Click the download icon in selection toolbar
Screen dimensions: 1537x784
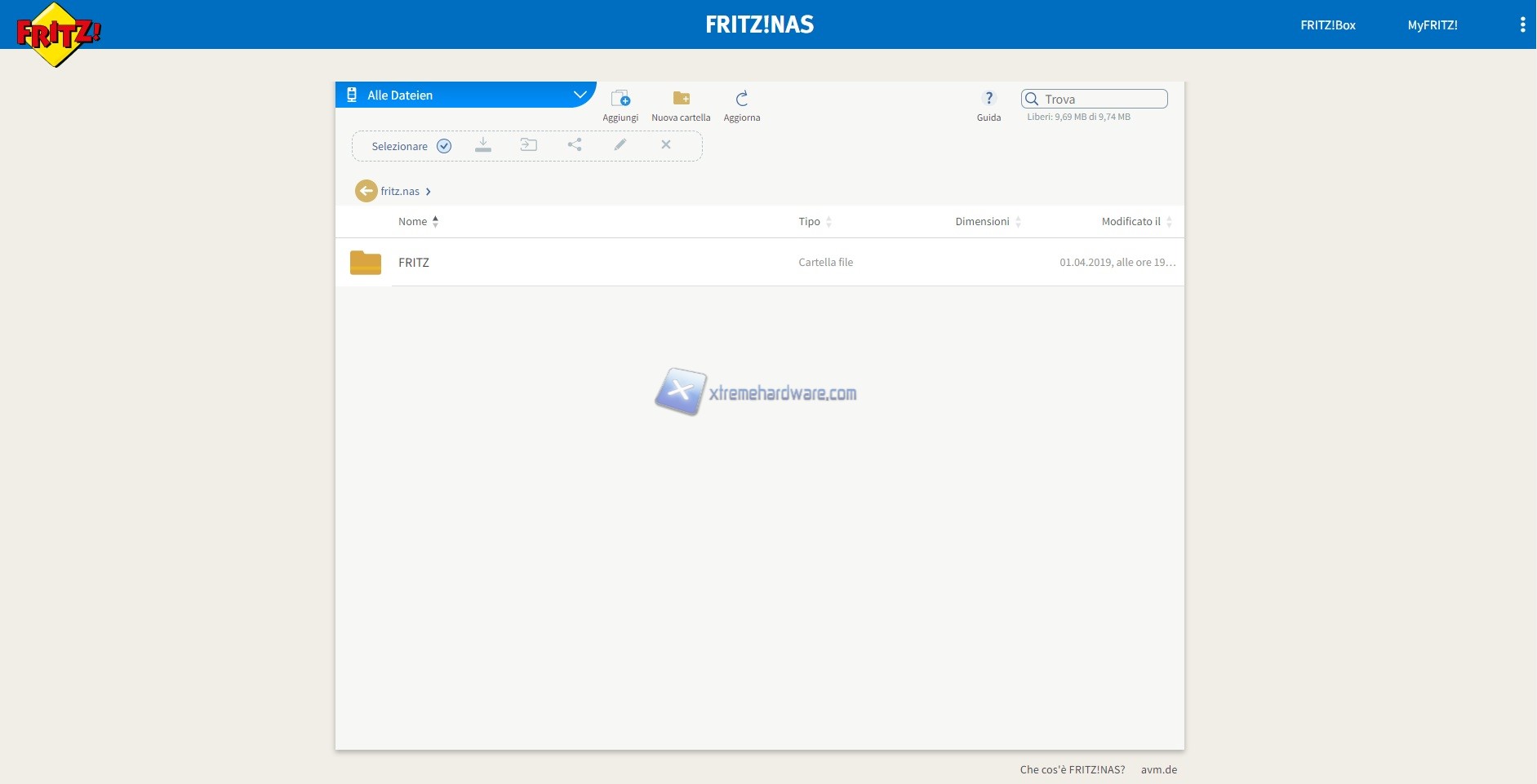483,145
